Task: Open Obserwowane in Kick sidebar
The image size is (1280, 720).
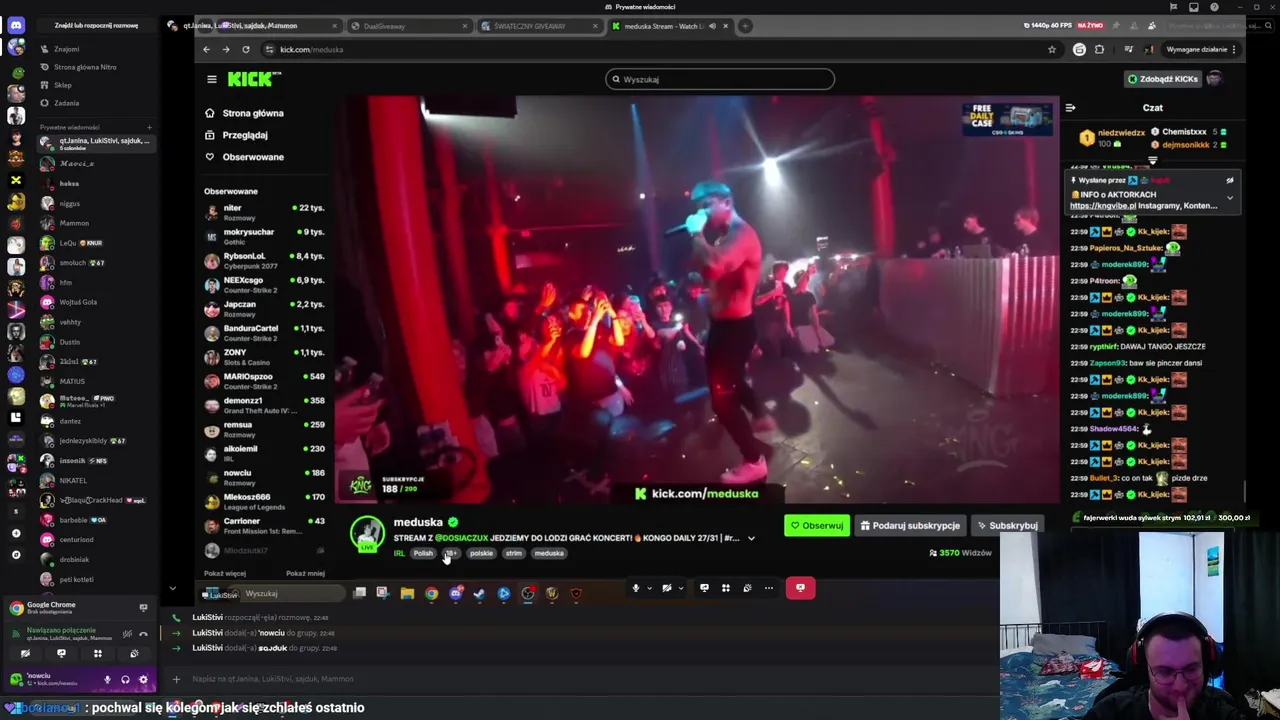Action: pos(244,157)
